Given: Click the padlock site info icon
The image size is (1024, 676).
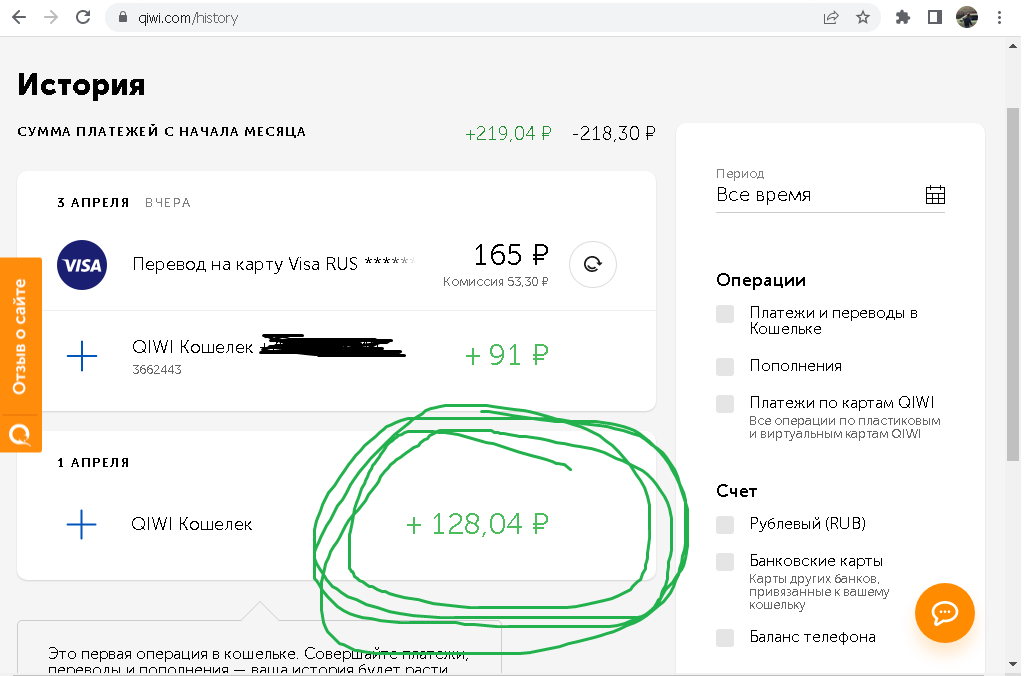Looking at the screenshot, I should tap(123, 18).
